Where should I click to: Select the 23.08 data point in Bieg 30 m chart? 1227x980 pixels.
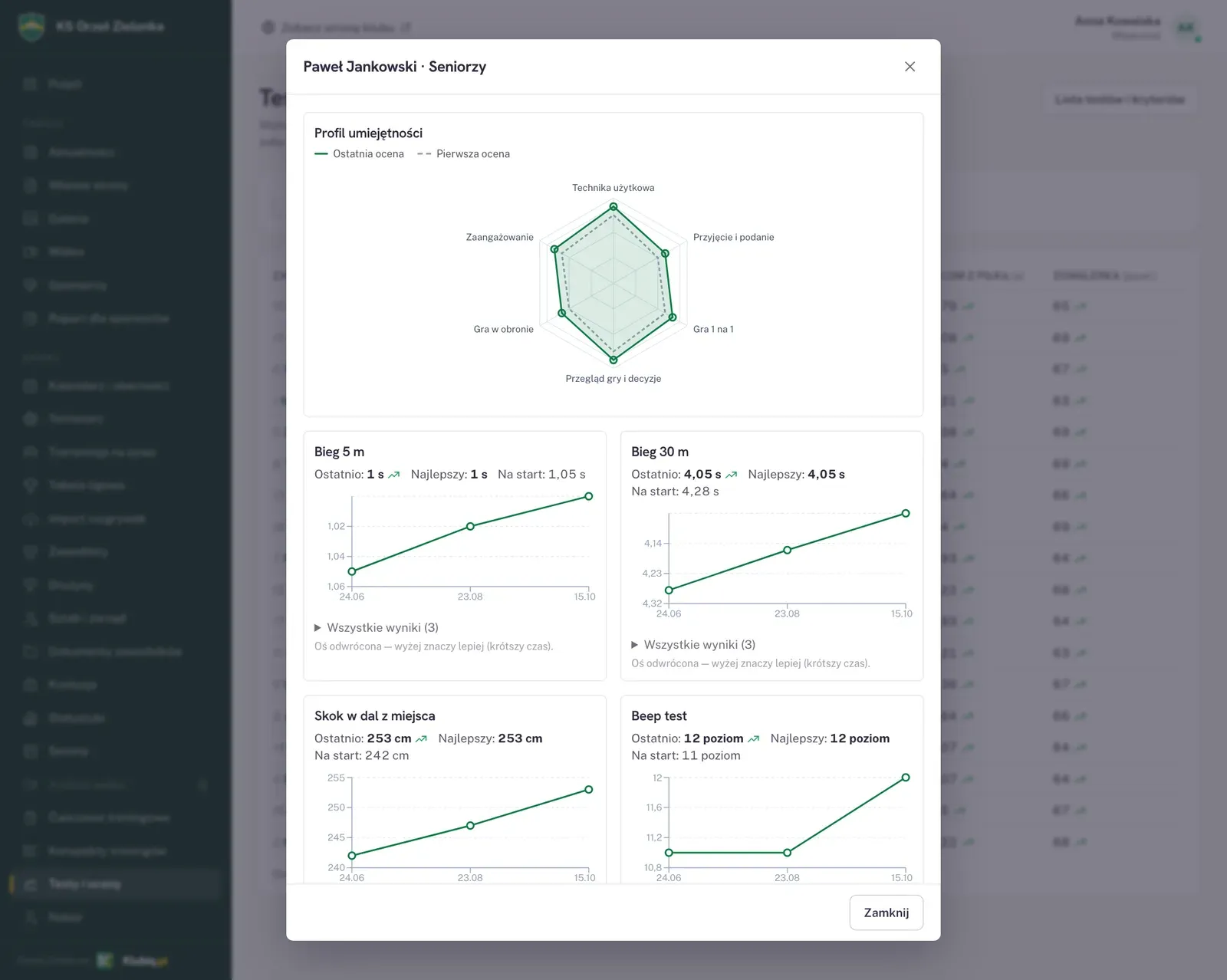click(x=787, y=550)
